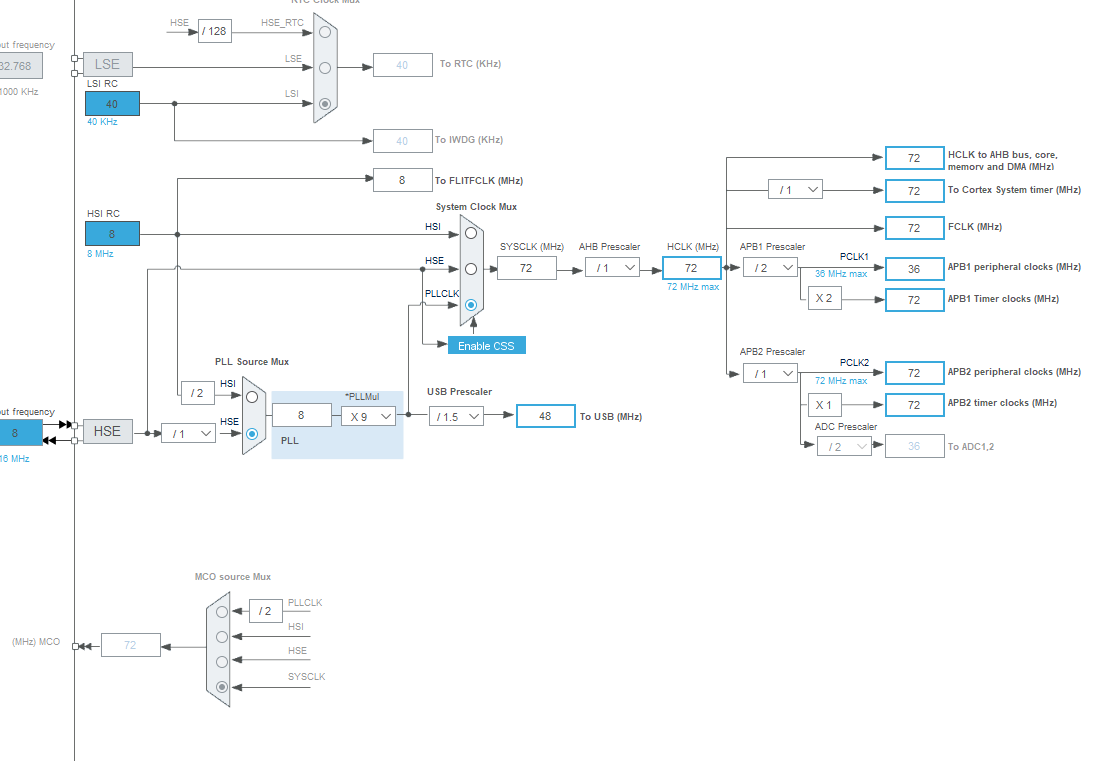Select PLLCLK radio in System Clock Mux
1097x761 pixels.
[x=471, y=304]
